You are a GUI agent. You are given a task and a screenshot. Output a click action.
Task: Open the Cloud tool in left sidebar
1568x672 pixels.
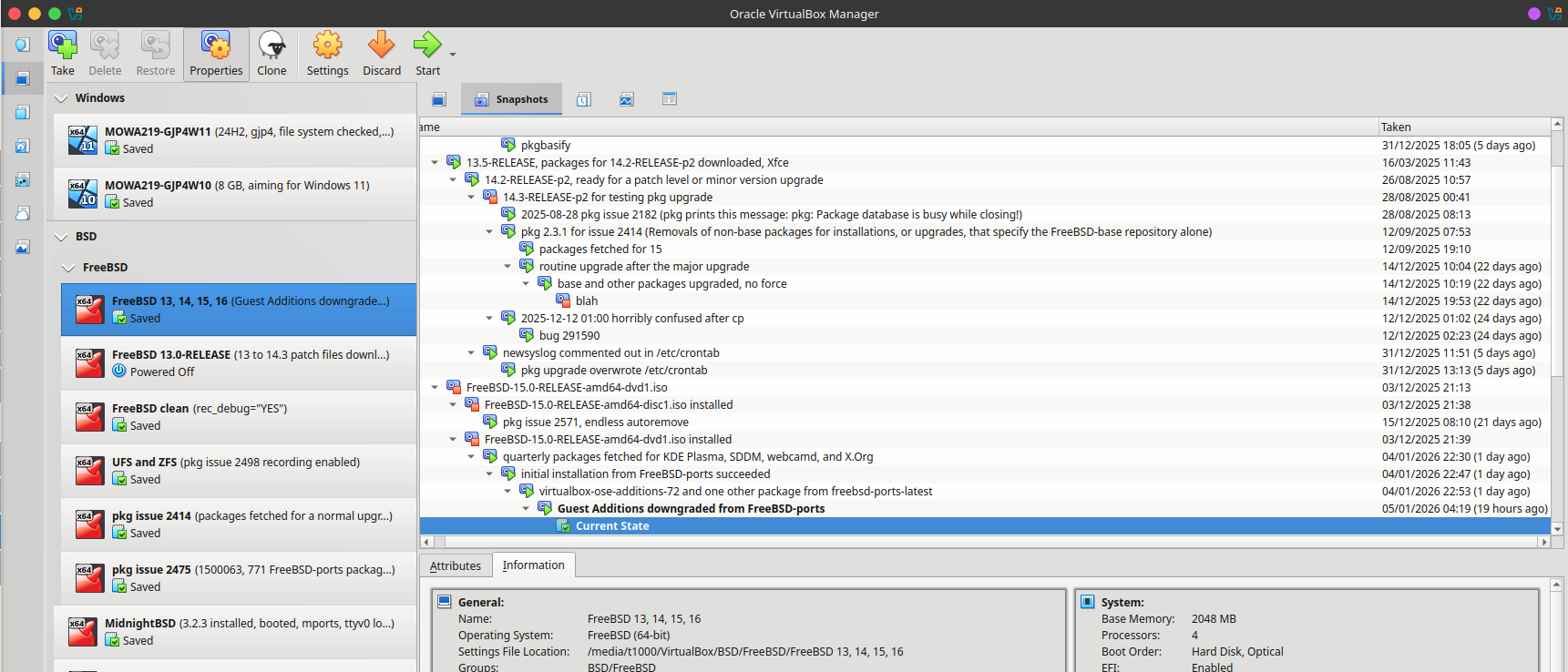(23, 213)
